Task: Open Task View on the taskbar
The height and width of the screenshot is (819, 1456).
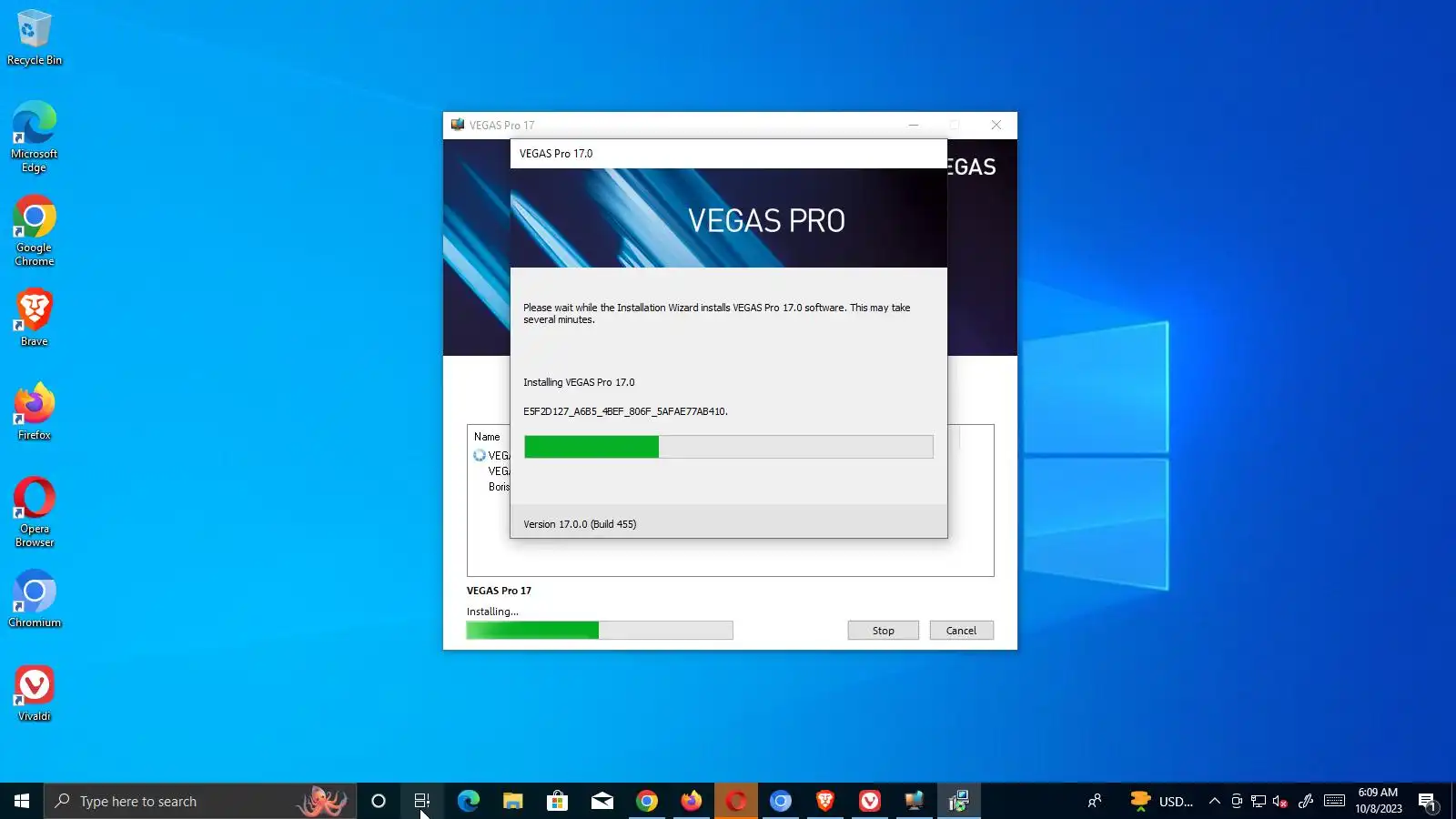Action: 422,801
